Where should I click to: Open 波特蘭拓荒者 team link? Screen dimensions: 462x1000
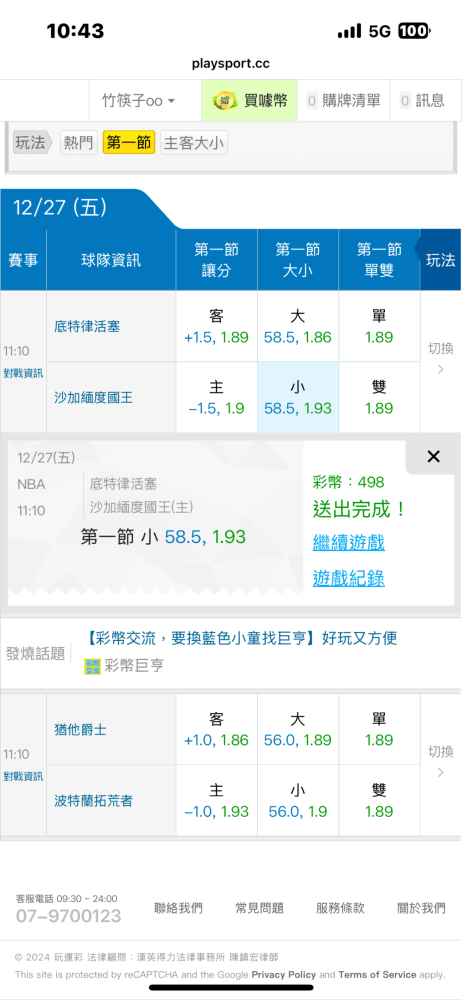coord(94,801)
